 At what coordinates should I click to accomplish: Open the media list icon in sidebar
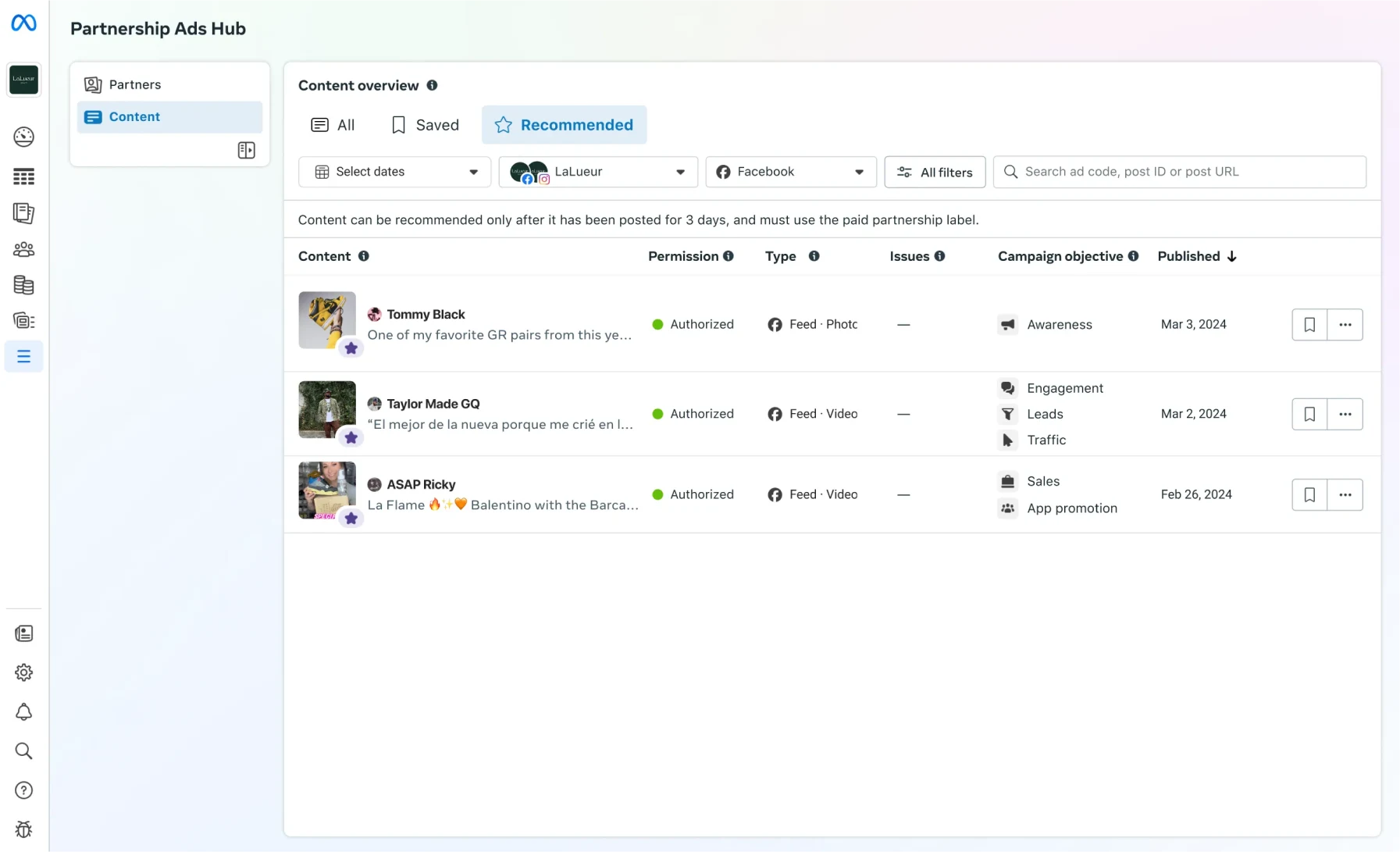[23, 320]
